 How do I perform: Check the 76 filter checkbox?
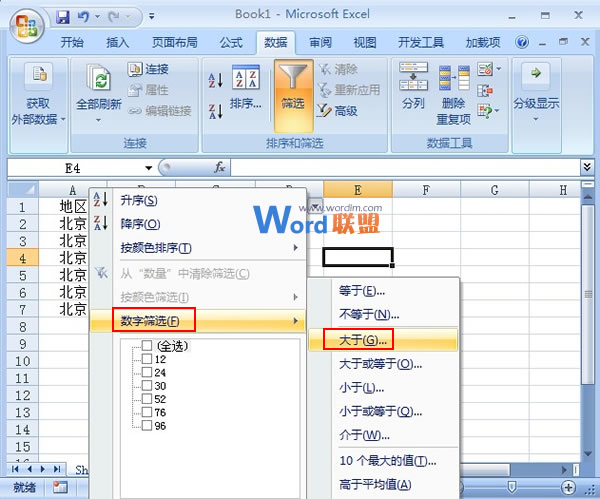[x=147, y=412]
